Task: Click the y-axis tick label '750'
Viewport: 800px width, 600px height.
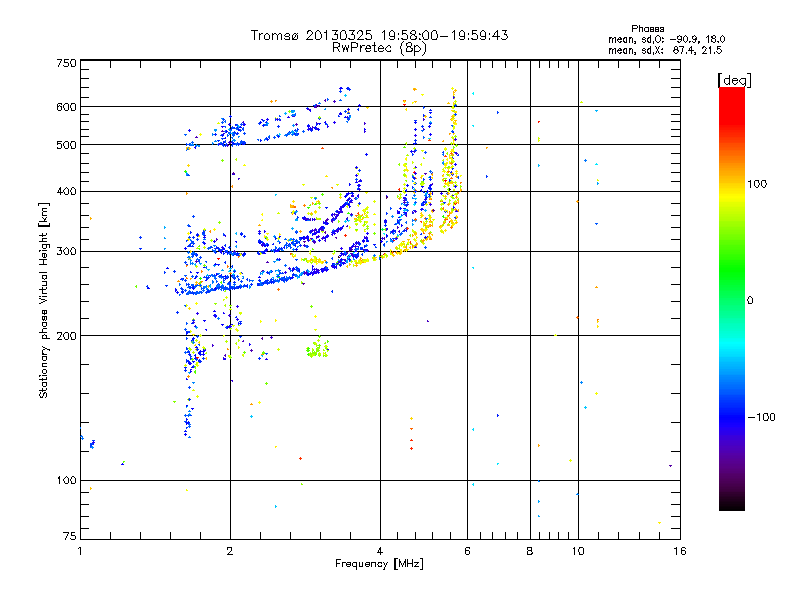Action: pyautogui.click(x=66, y=63)
